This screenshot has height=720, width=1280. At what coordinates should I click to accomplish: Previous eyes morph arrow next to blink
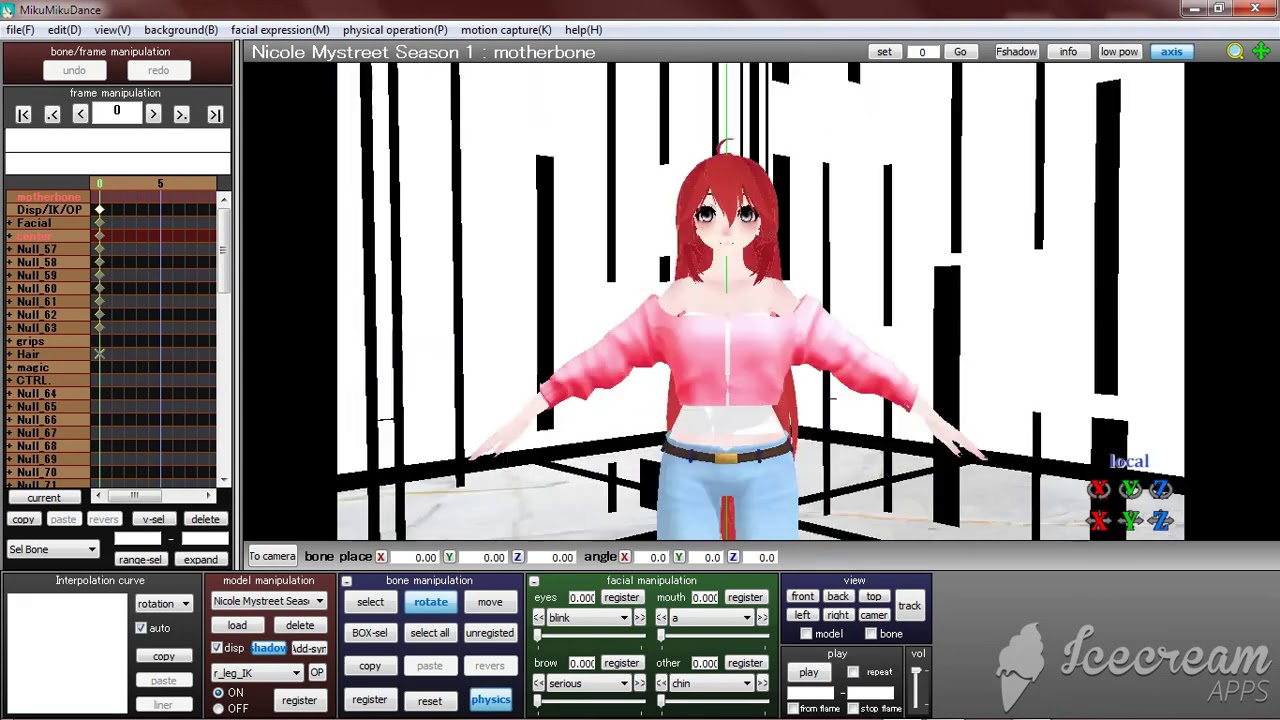[x=539, y=618]
